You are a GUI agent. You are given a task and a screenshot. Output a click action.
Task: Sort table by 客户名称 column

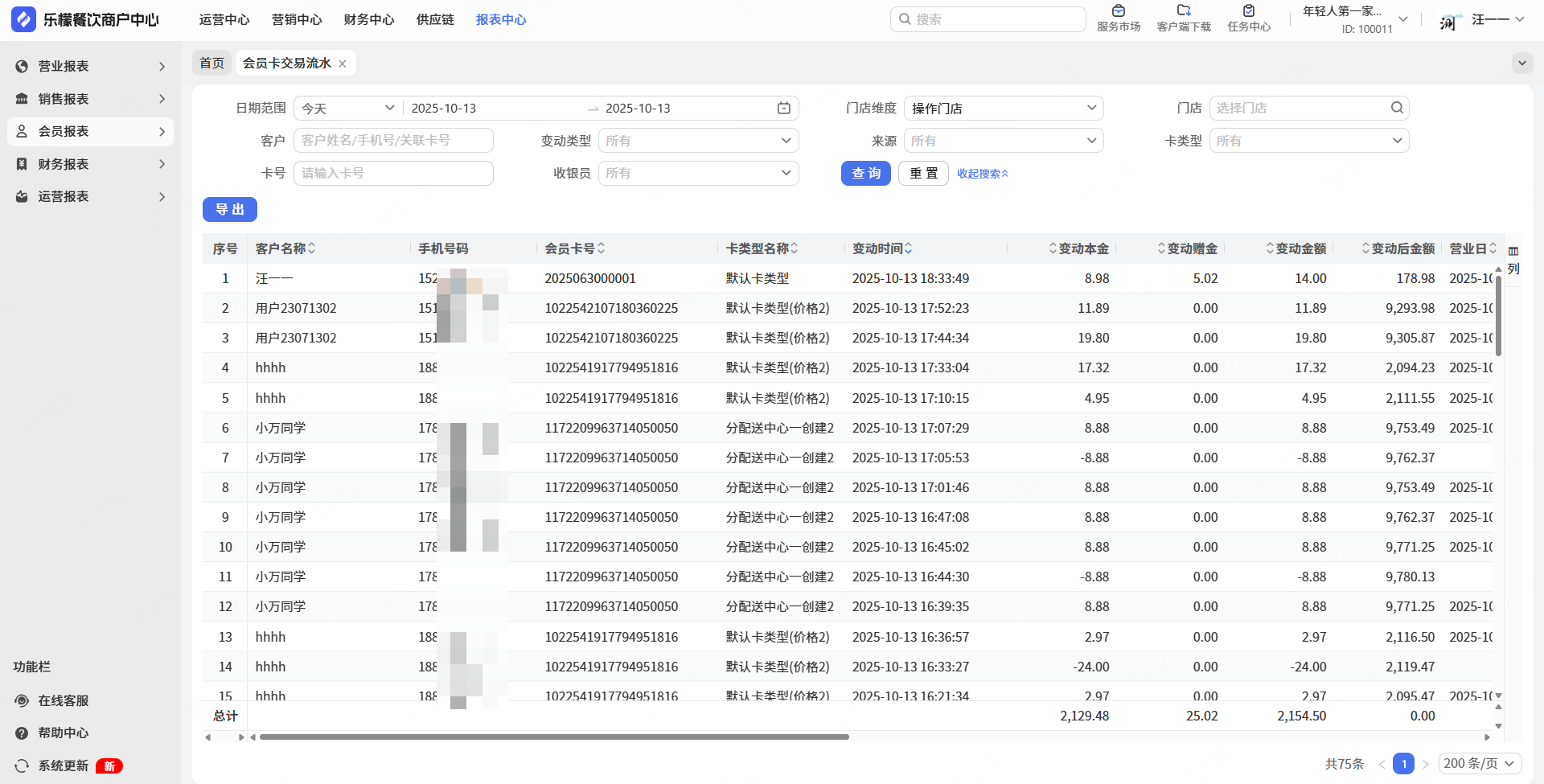[x=285, y=248]
